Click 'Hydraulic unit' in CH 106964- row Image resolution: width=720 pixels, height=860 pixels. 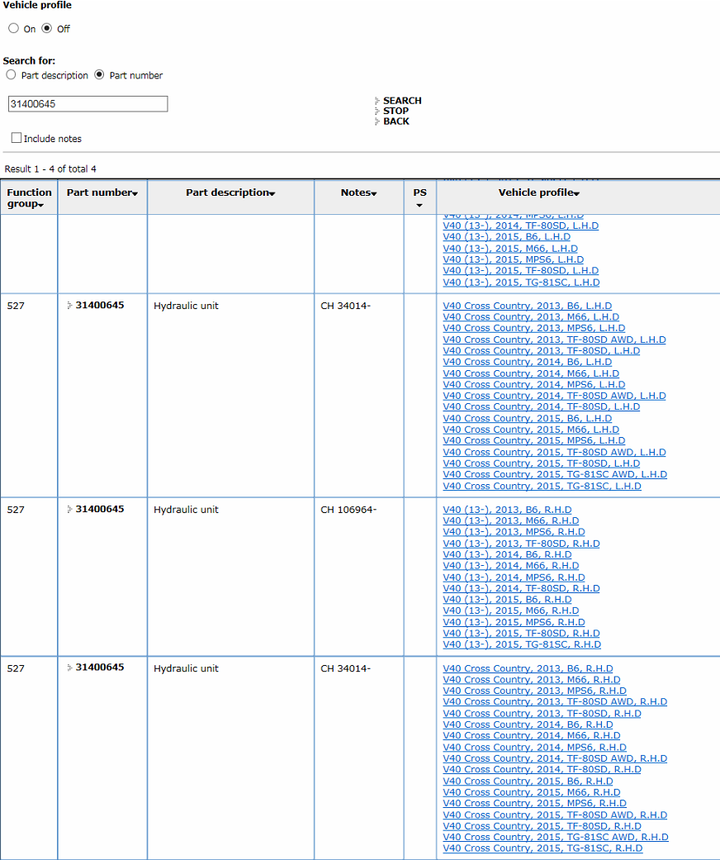[186, 510]
